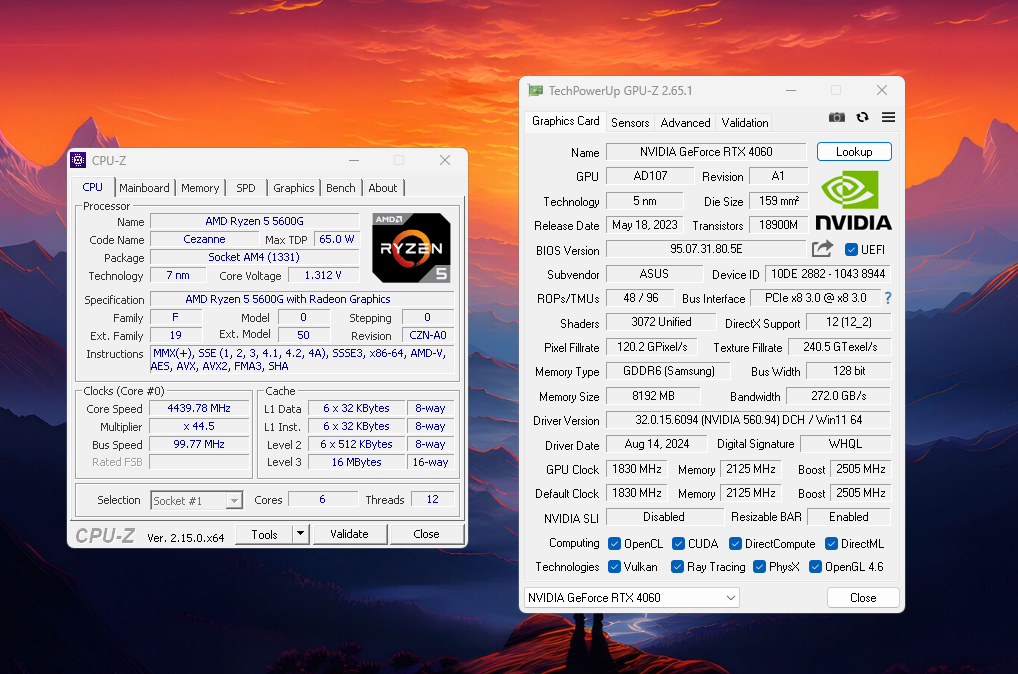The width and height of the screenshot is (1018, 674).
Task: Click the Release Date value May 18, 2023
Action: pyautogui.click(x=645, y=225)
